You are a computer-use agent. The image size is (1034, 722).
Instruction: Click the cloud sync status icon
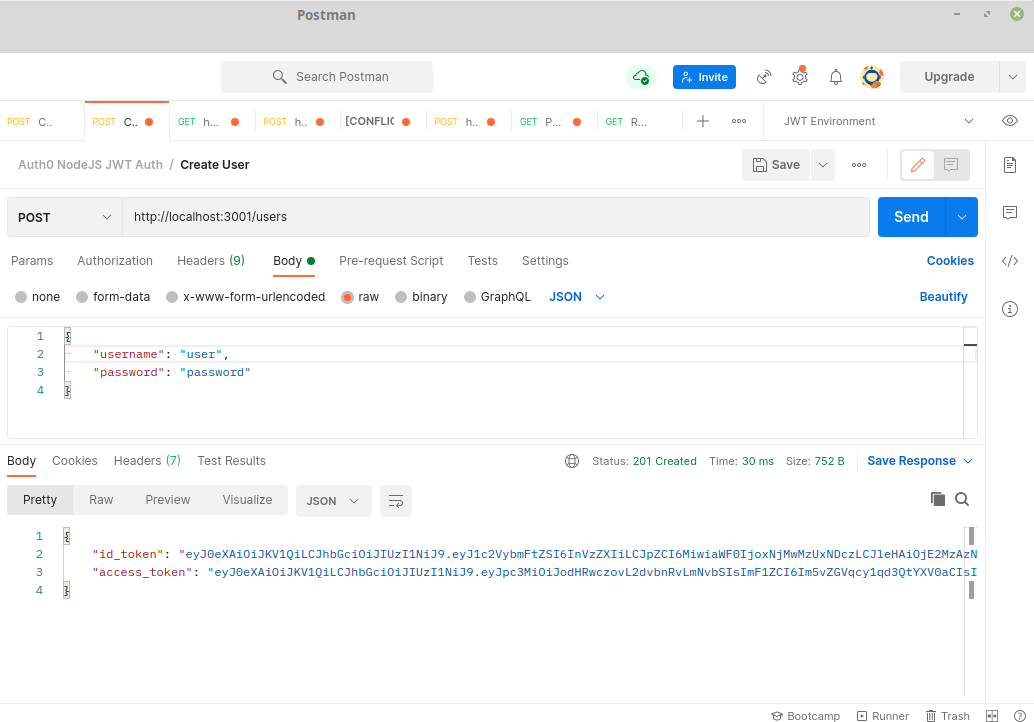point(640,77)
